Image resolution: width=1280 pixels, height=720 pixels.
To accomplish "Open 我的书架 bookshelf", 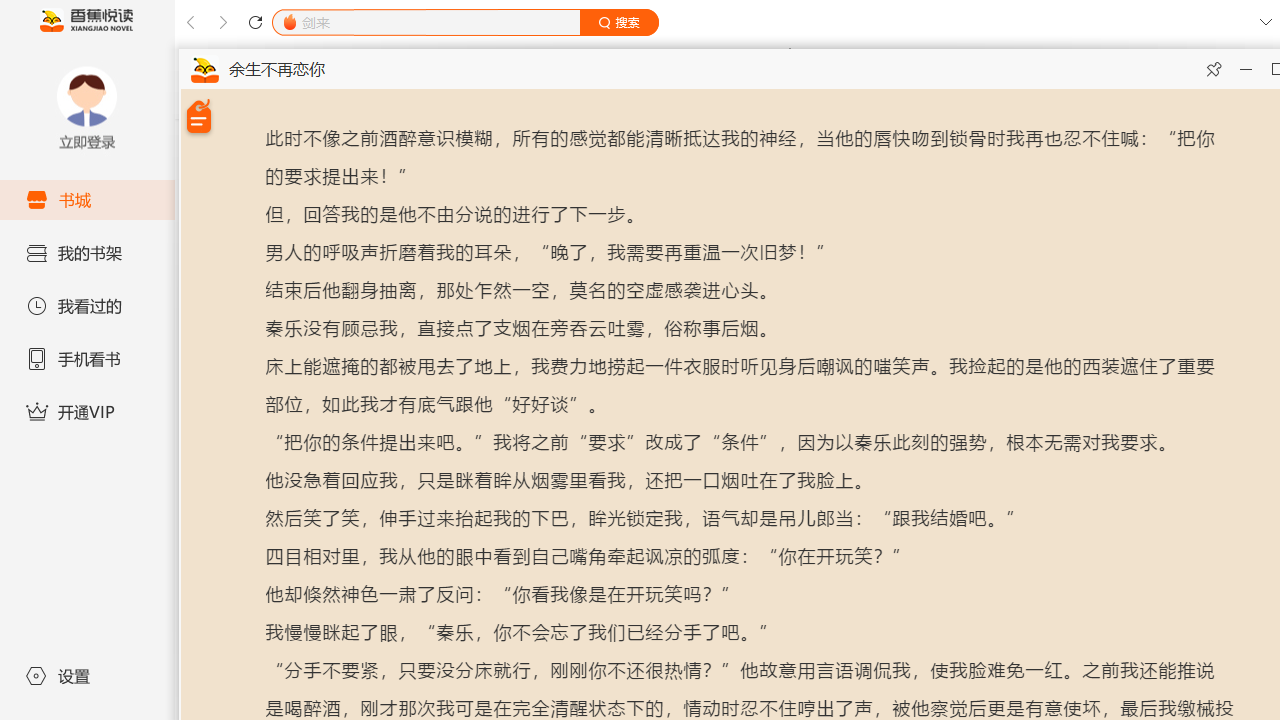I will (89, 253).
